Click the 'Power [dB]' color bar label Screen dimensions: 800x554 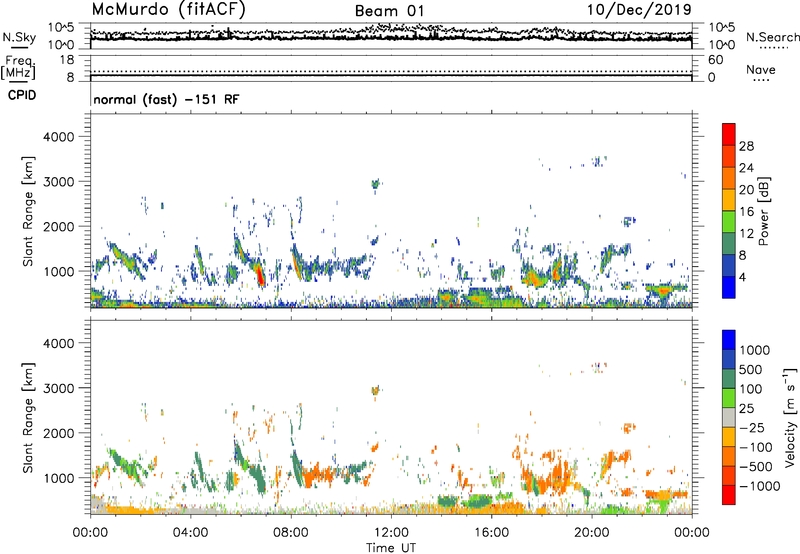[x=763, y=211]
